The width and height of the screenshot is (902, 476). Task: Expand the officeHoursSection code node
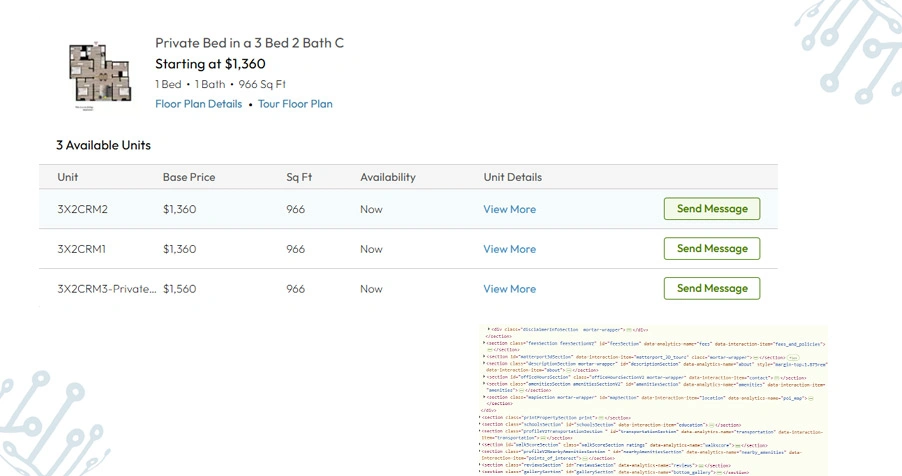pos(484,376)
